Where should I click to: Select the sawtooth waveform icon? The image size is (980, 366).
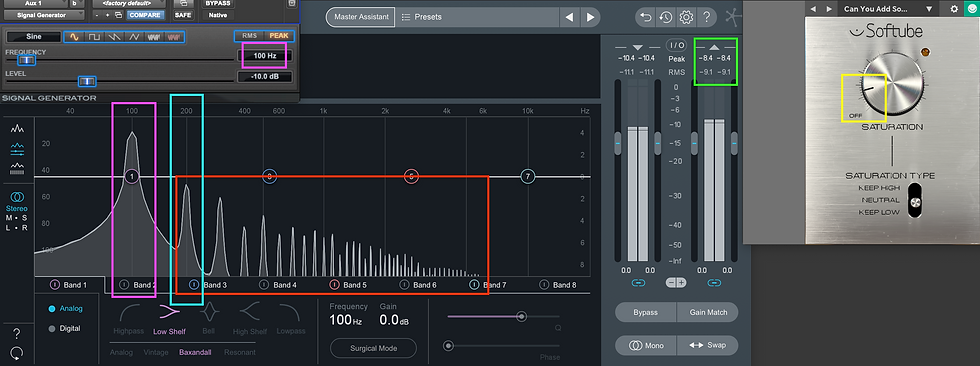click(114, 37)
